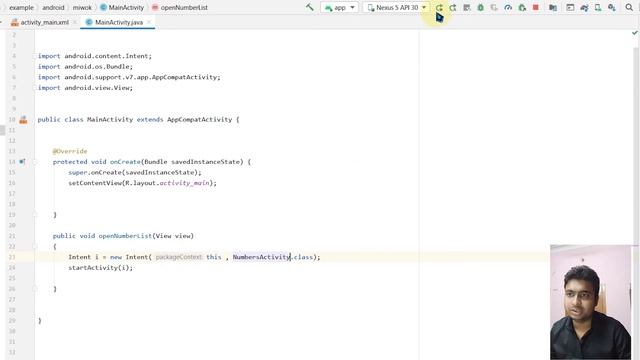Screen dimensions: 640x360
Task: Click import android.content.Intent line
Action: pyautogui.click(x=95, y=56)
